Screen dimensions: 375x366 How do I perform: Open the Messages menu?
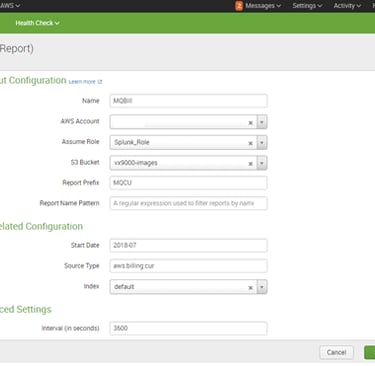coord(263,6)
